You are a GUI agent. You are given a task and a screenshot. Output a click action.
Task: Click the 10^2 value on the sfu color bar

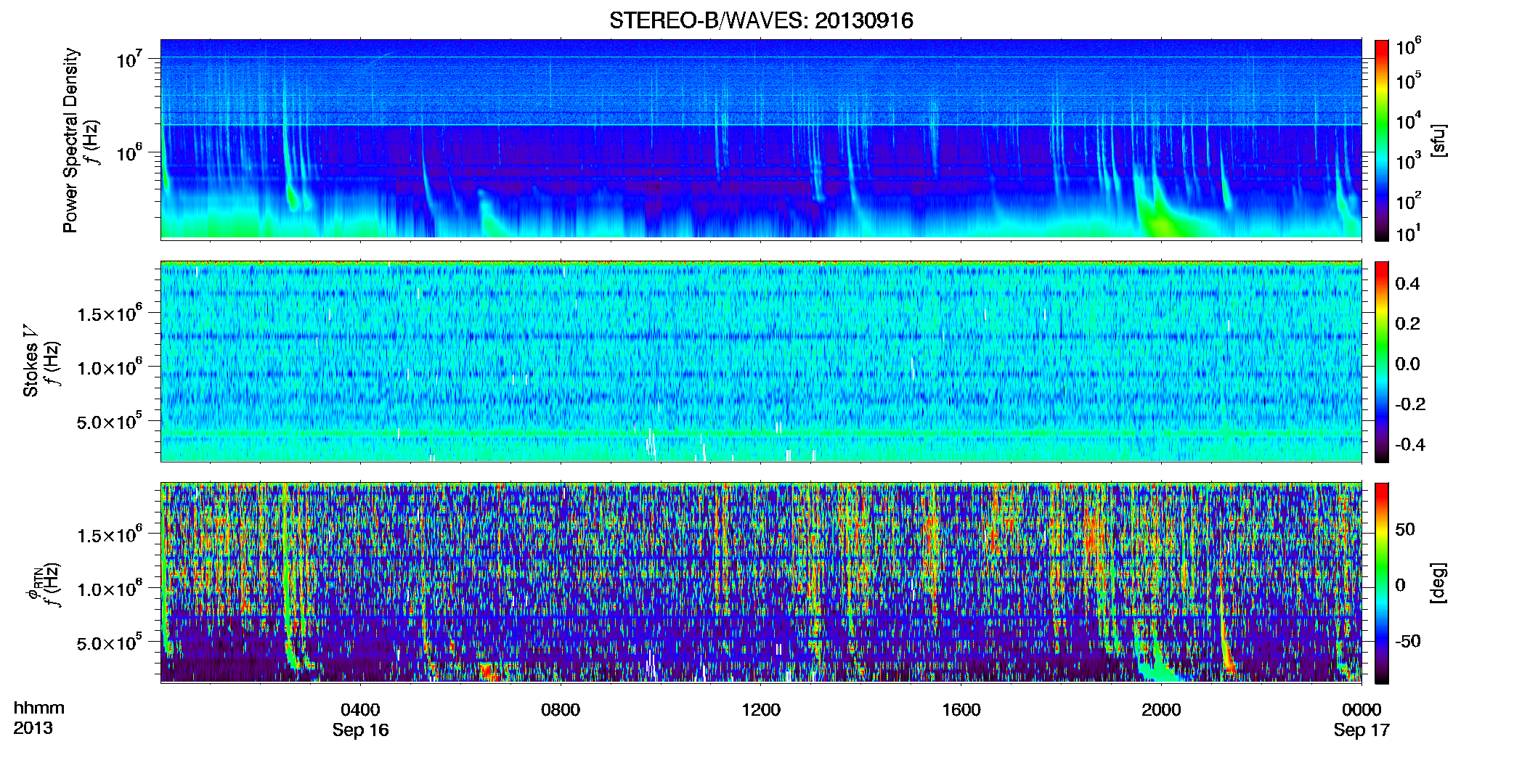[1408, 201]
